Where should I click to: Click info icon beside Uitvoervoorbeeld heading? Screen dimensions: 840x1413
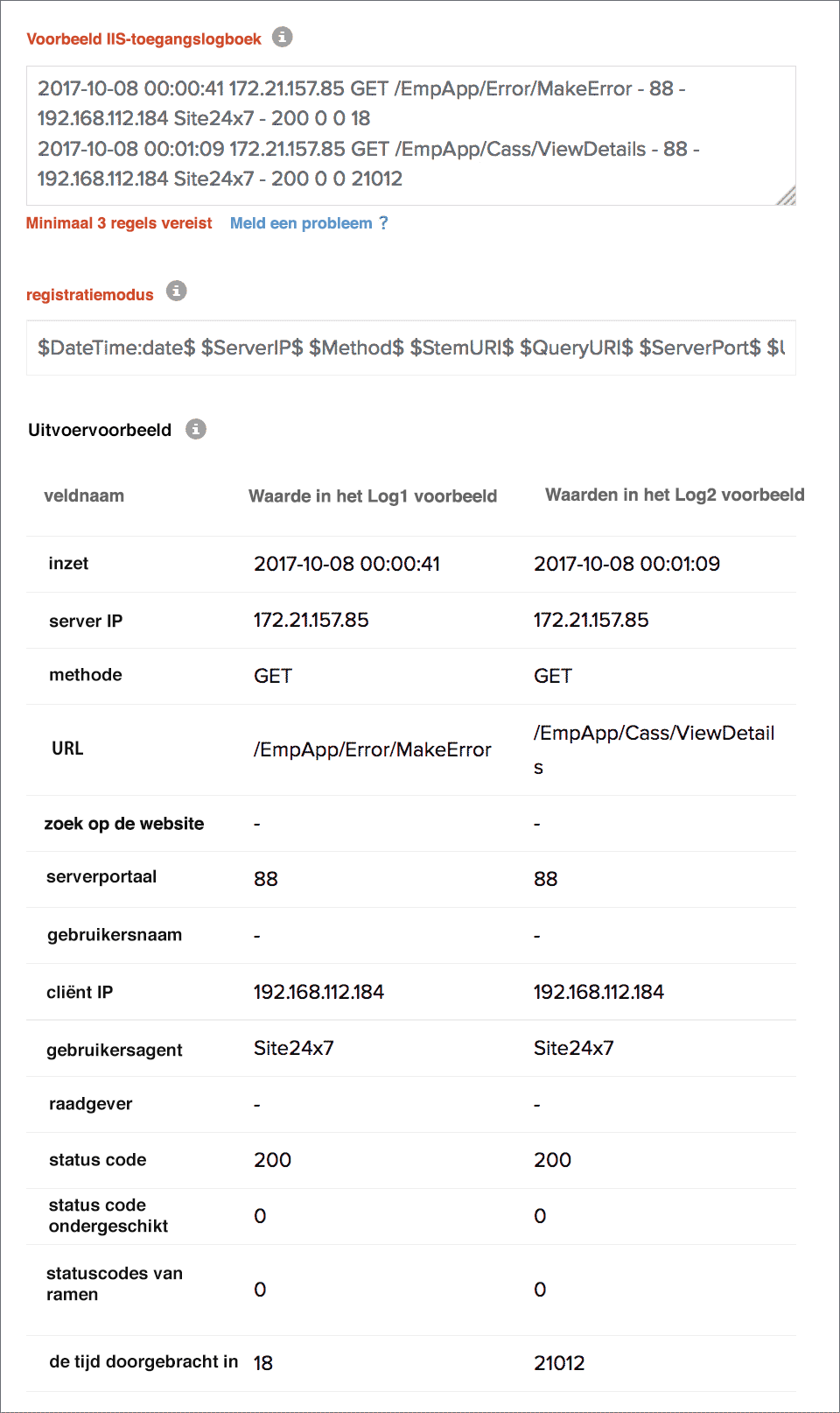[196, 429]
